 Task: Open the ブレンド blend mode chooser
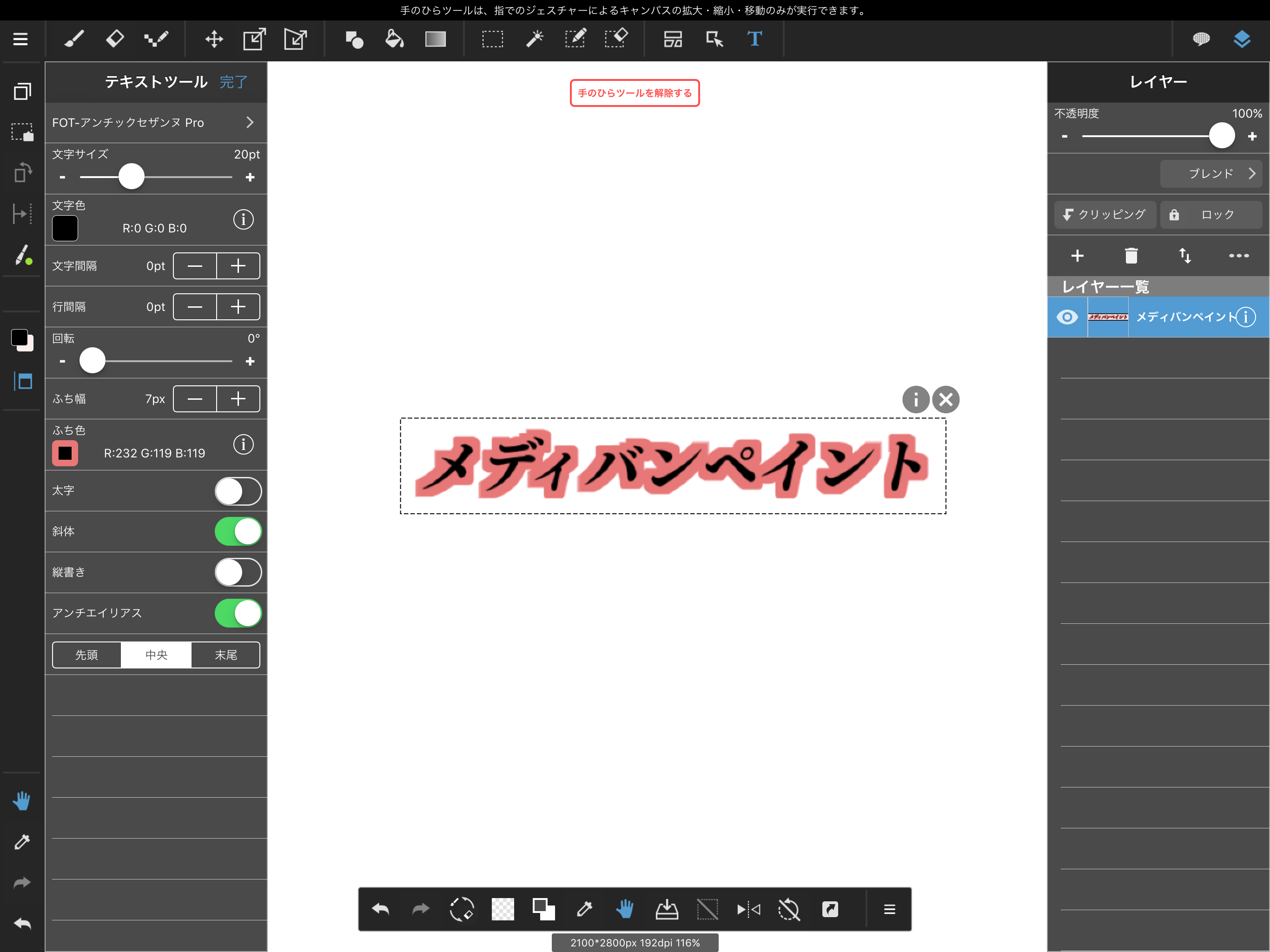click(x=1211, y=173)
